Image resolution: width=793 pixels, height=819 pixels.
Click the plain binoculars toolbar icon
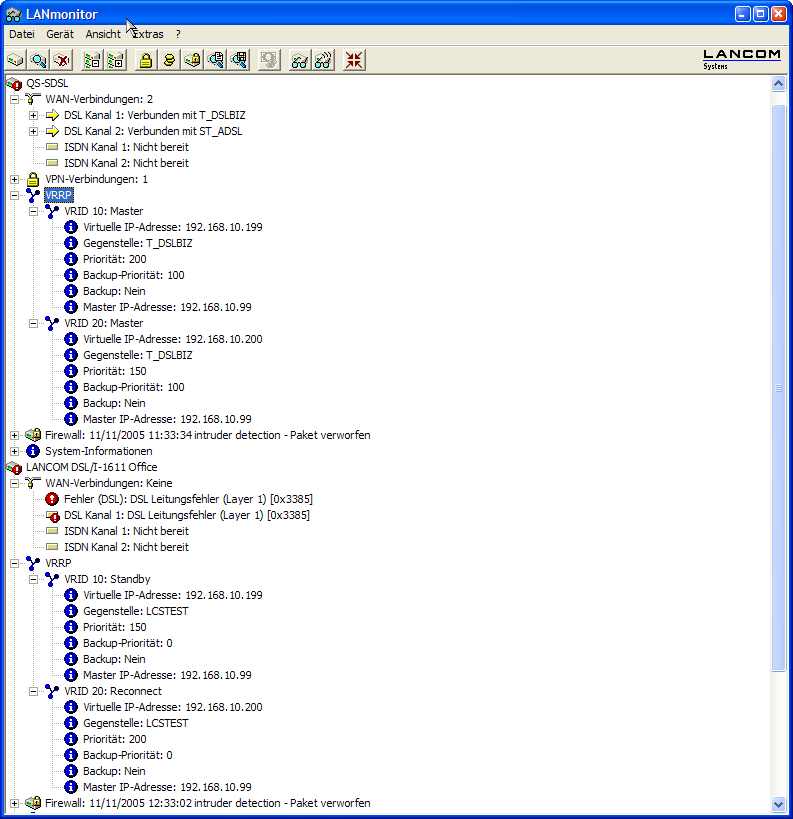pyautogui.click(x=299, y=61)
